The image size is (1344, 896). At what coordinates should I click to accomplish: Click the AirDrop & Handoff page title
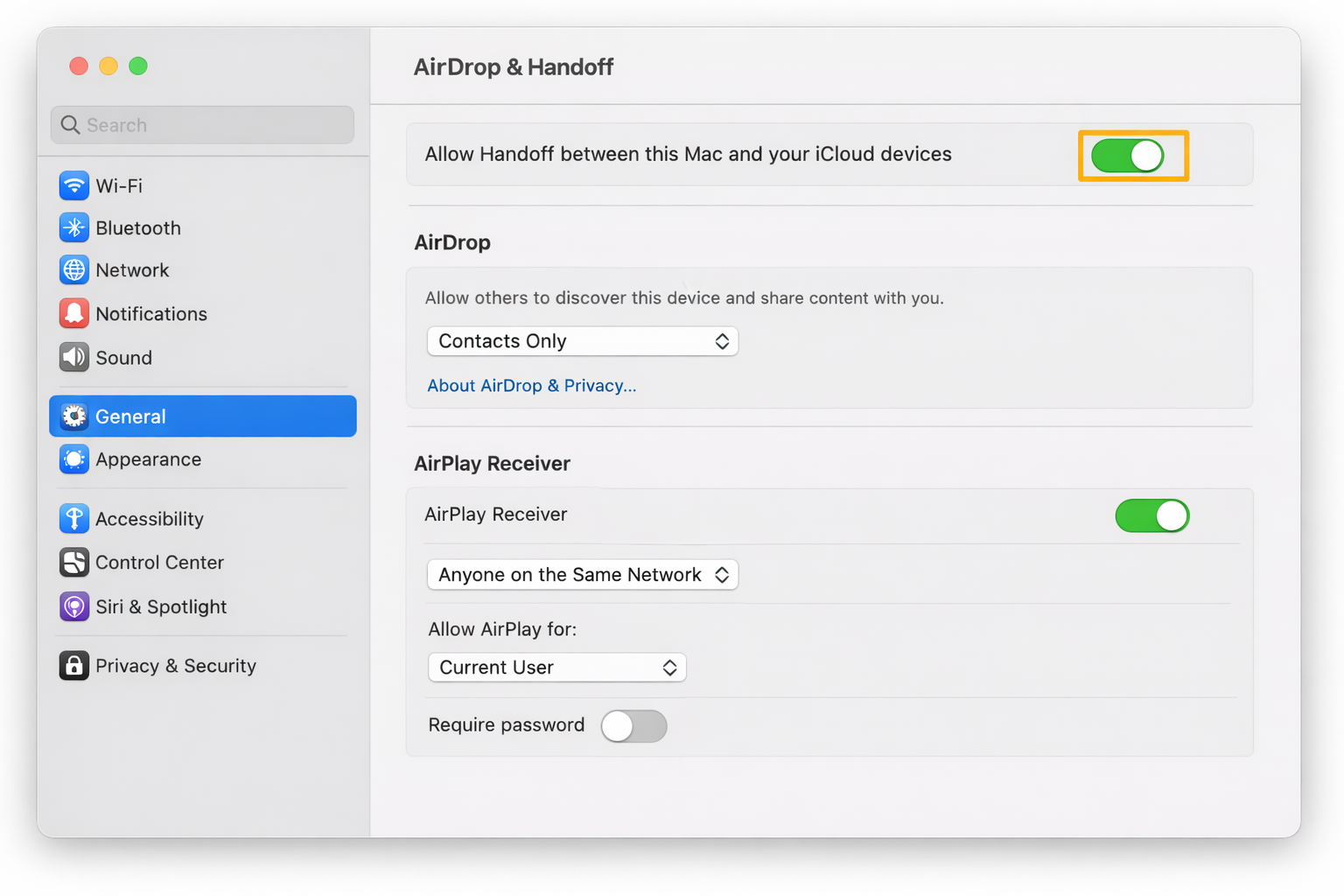514,67
